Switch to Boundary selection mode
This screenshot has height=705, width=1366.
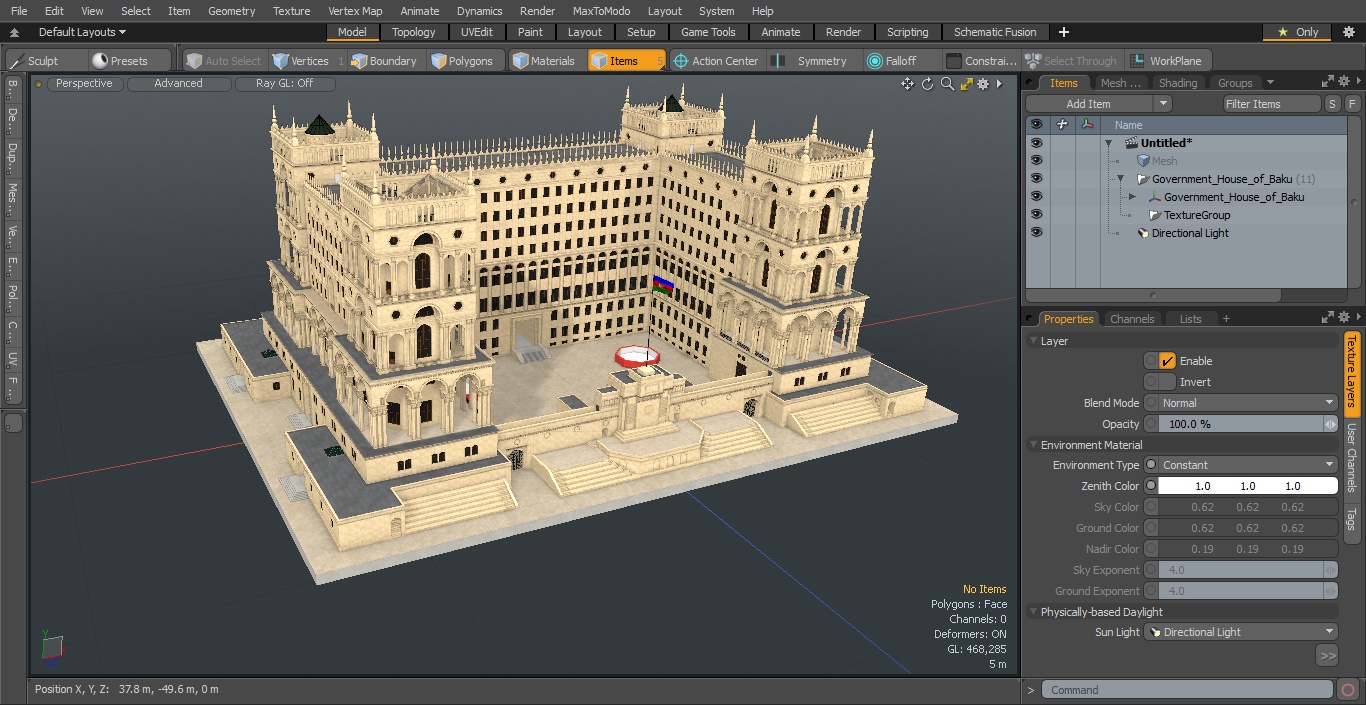[384, 61]
